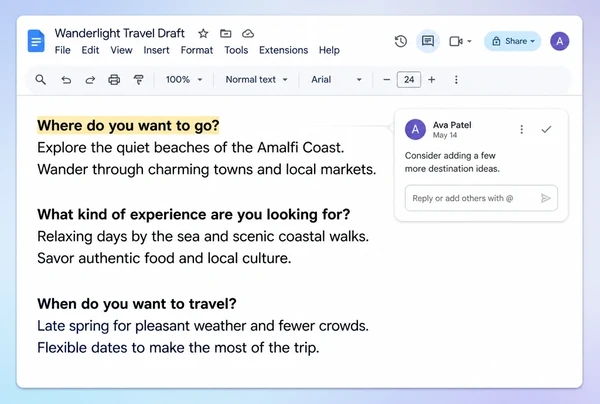This screenshot has width=600, height=404.
Task: Click the line Savor authentic food
Action: 164,258
